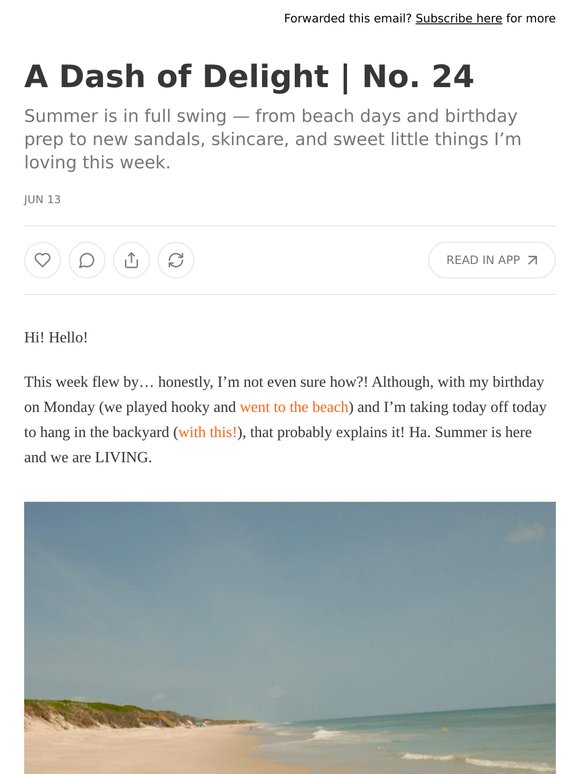
Task: Share the post using the upload arrow icon
Action: click(x=131, y=260)
